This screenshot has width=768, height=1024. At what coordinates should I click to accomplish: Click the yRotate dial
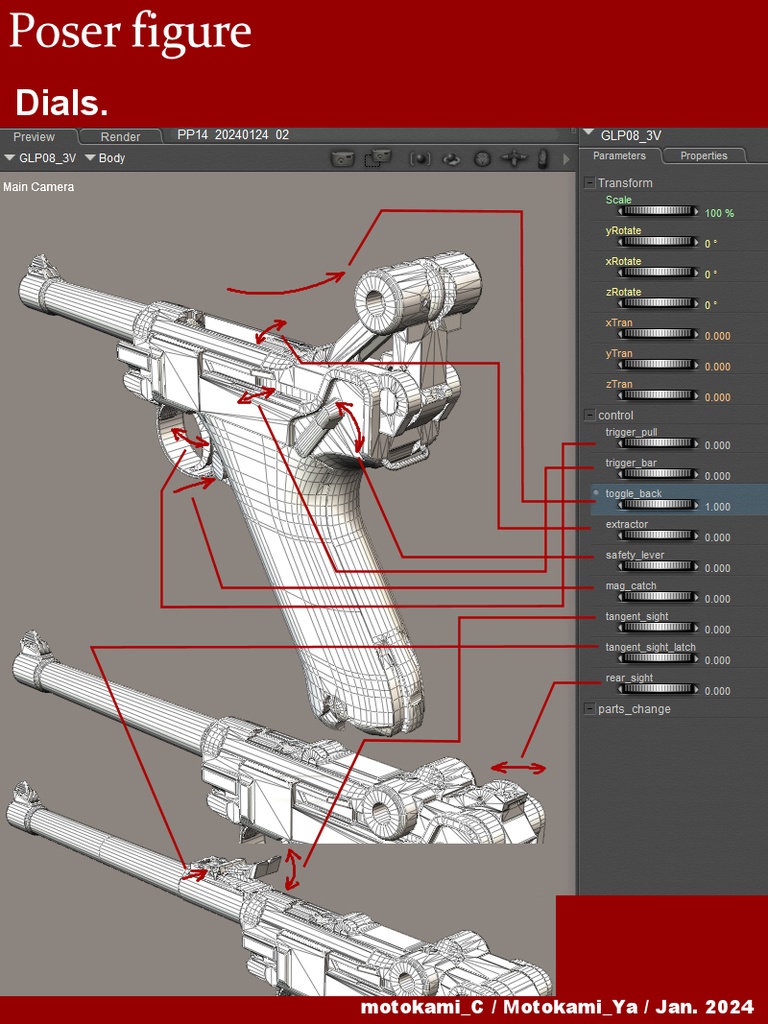(x=658, y=242)
